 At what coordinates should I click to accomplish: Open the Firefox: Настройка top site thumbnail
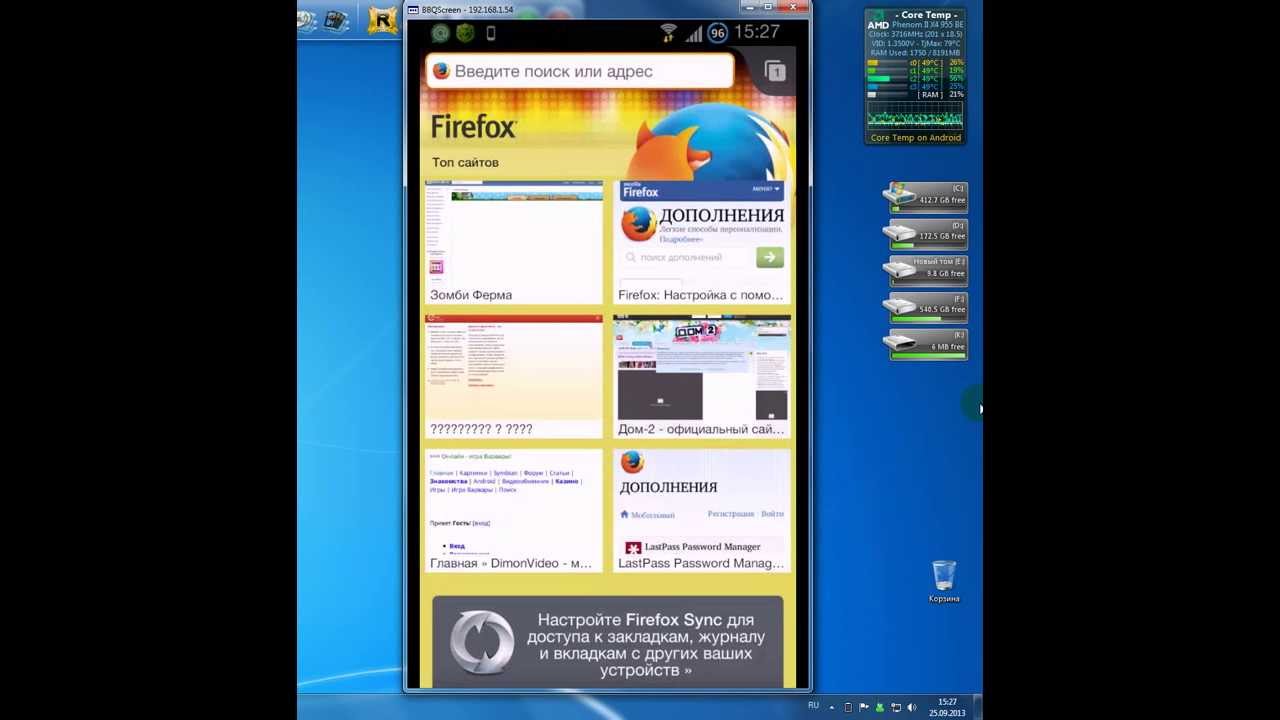[x=702, y=242]
